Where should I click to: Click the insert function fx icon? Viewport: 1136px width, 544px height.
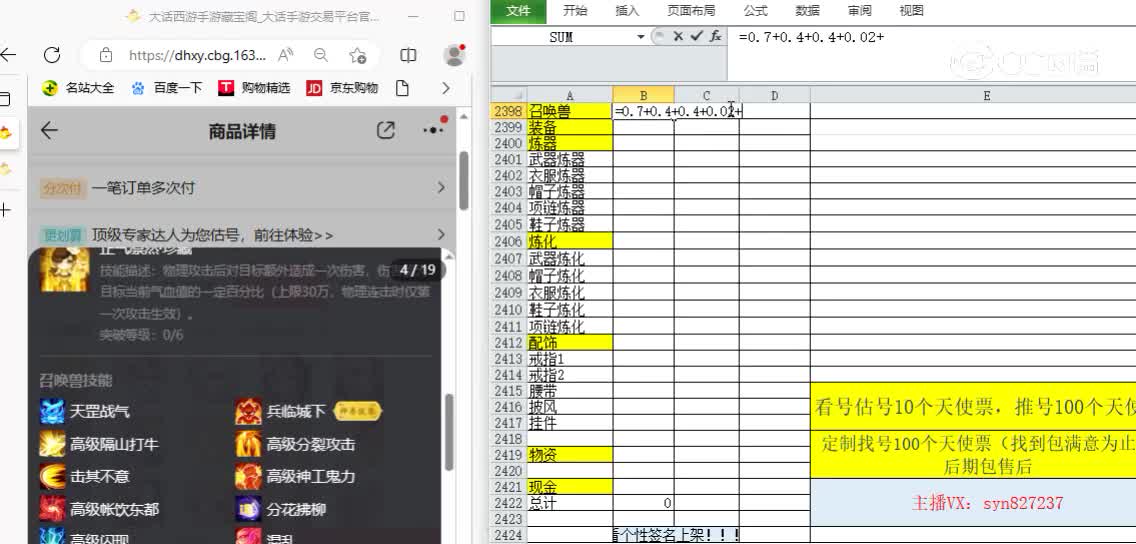point(715,35)
